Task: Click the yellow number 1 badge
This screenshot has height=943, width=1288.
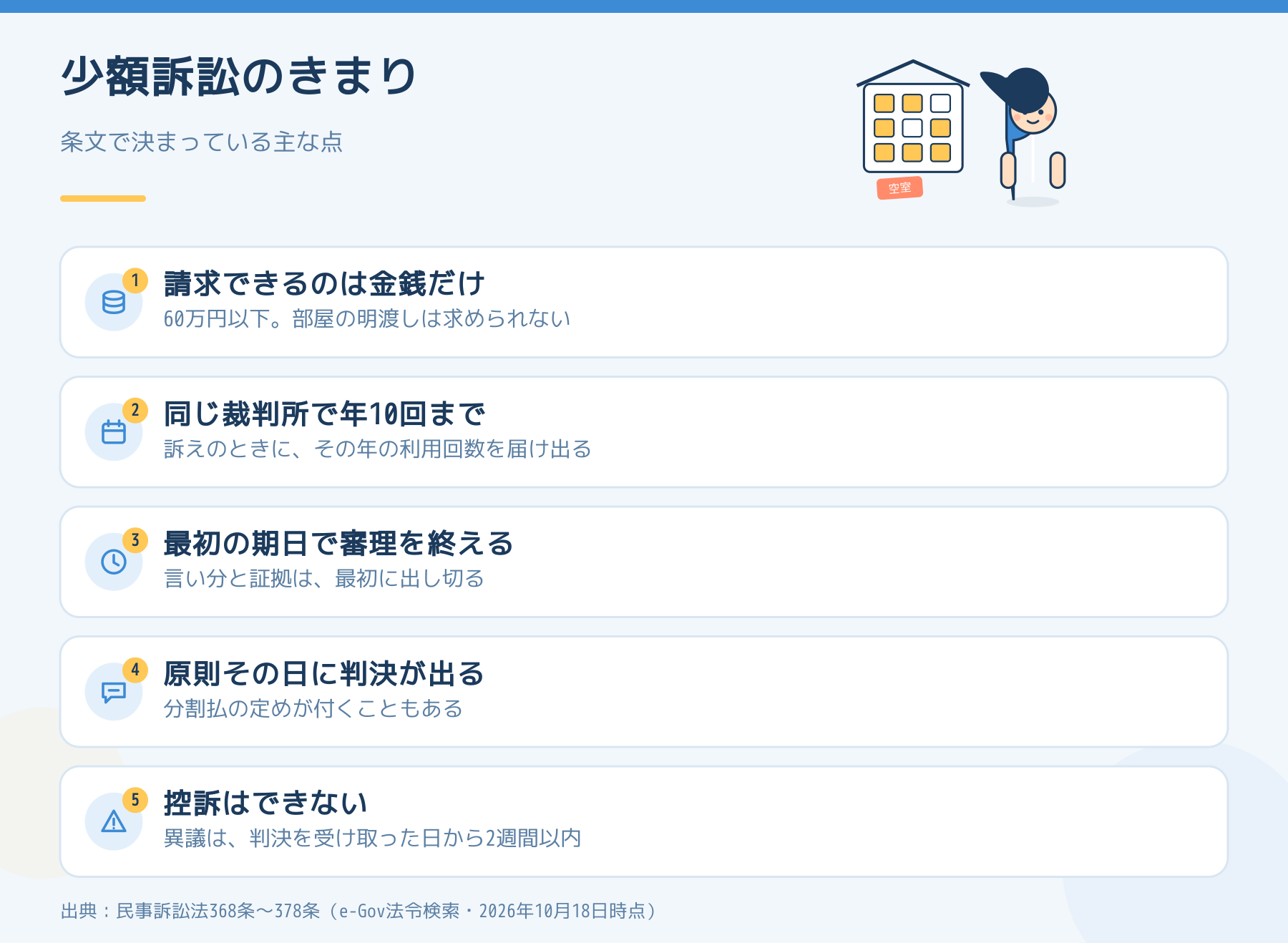Action: click(x=135, y=280)
